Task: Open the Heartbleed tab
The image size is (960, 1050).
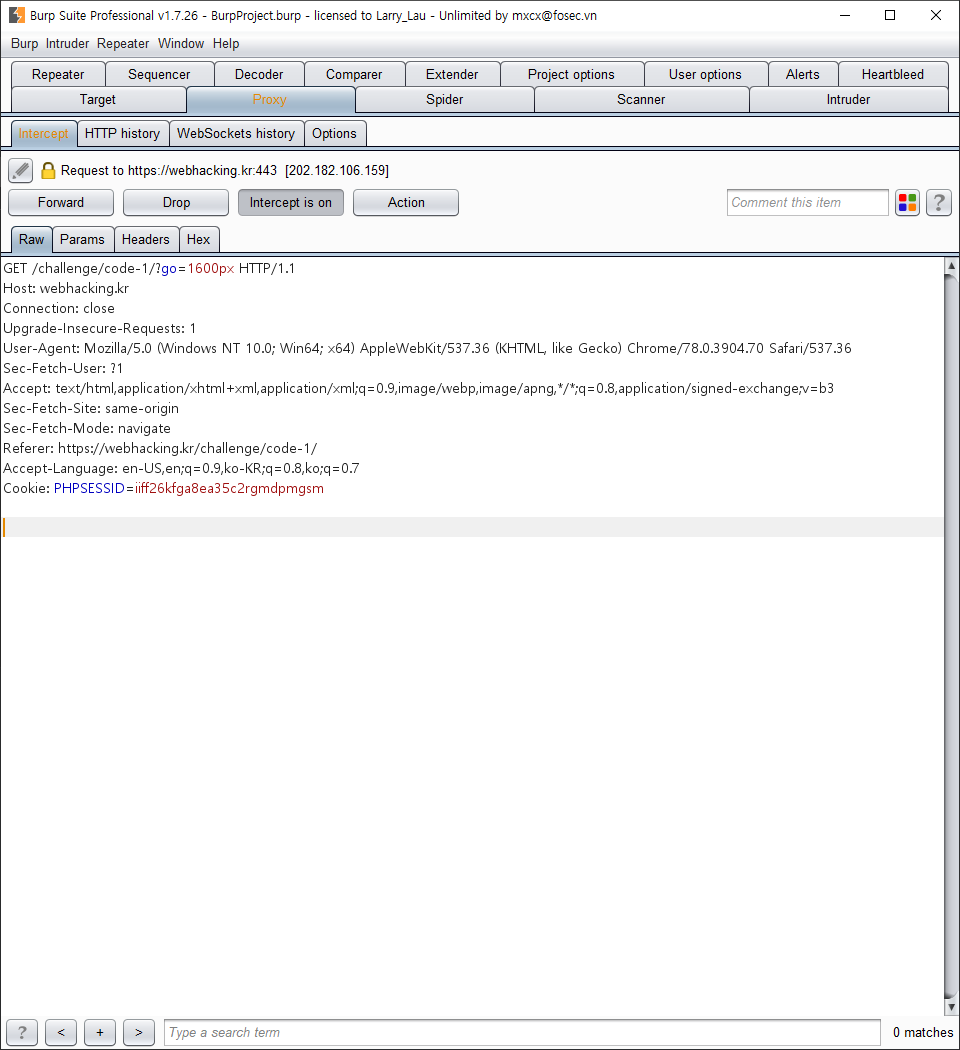Action: pos(893,74)
